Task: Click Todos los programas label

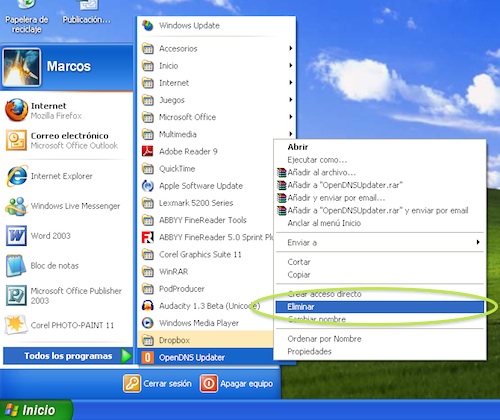Action: [68, 356]
